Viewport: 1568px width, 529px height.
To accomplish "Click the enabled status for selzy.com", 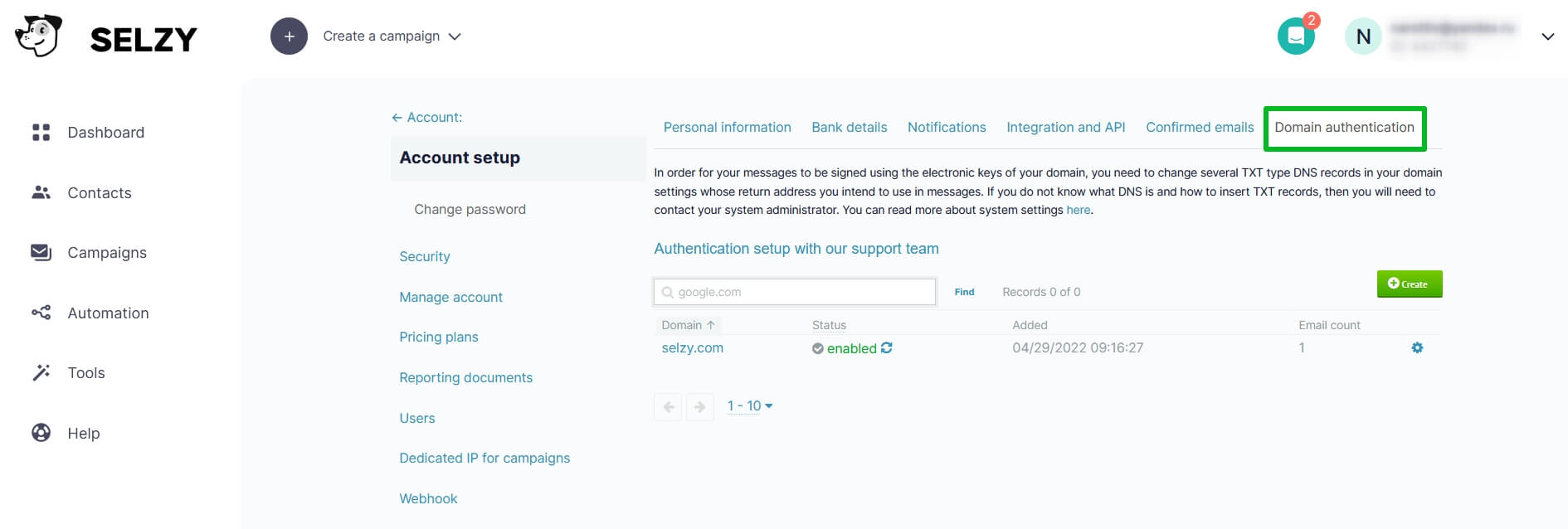I will (851, 349).
